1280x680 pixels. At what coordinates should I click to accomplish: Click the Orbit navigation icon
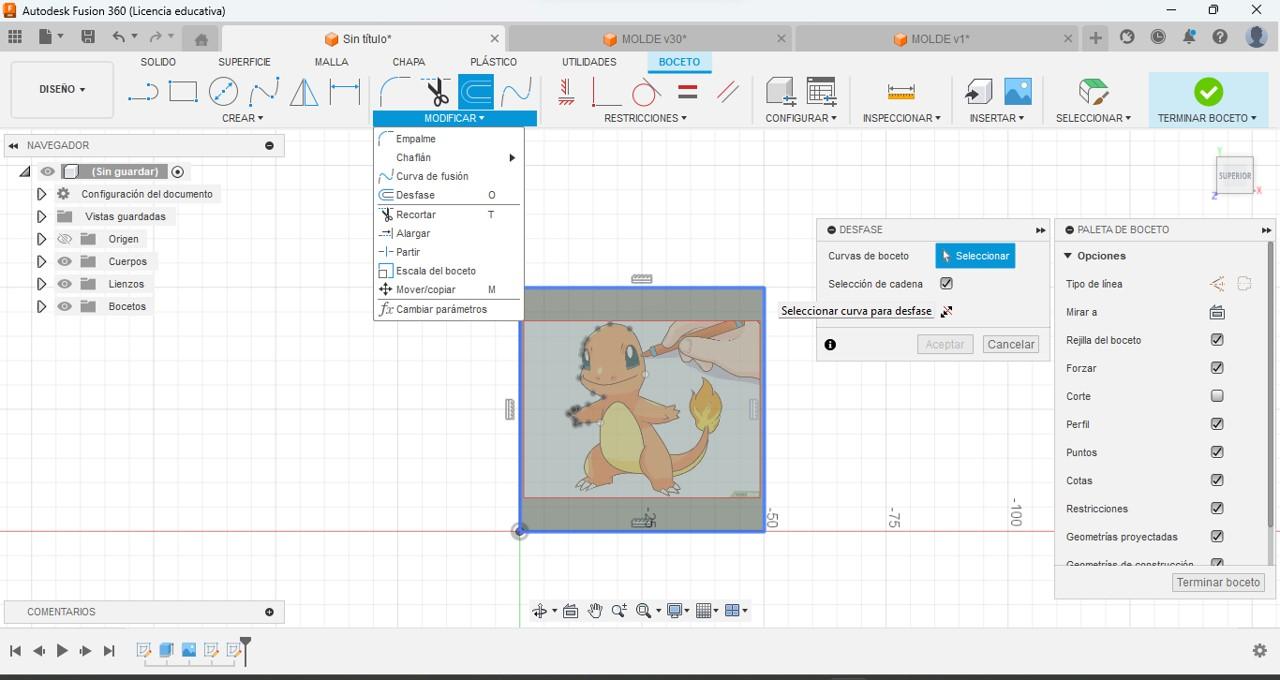[x=540, y=611]
